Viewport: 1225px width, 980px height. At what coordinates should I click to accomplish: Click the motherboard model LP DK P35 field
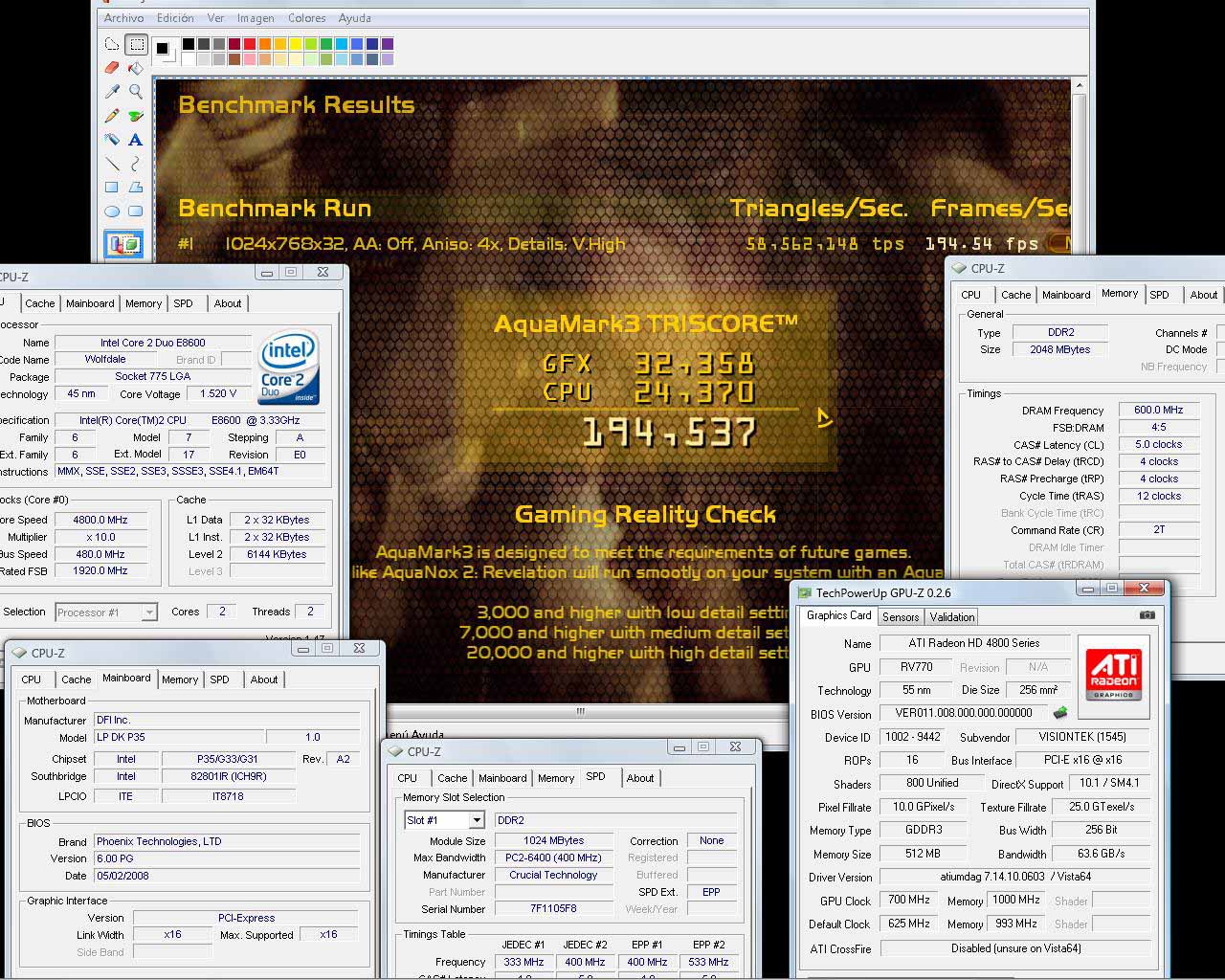click(x=178, y=738)
